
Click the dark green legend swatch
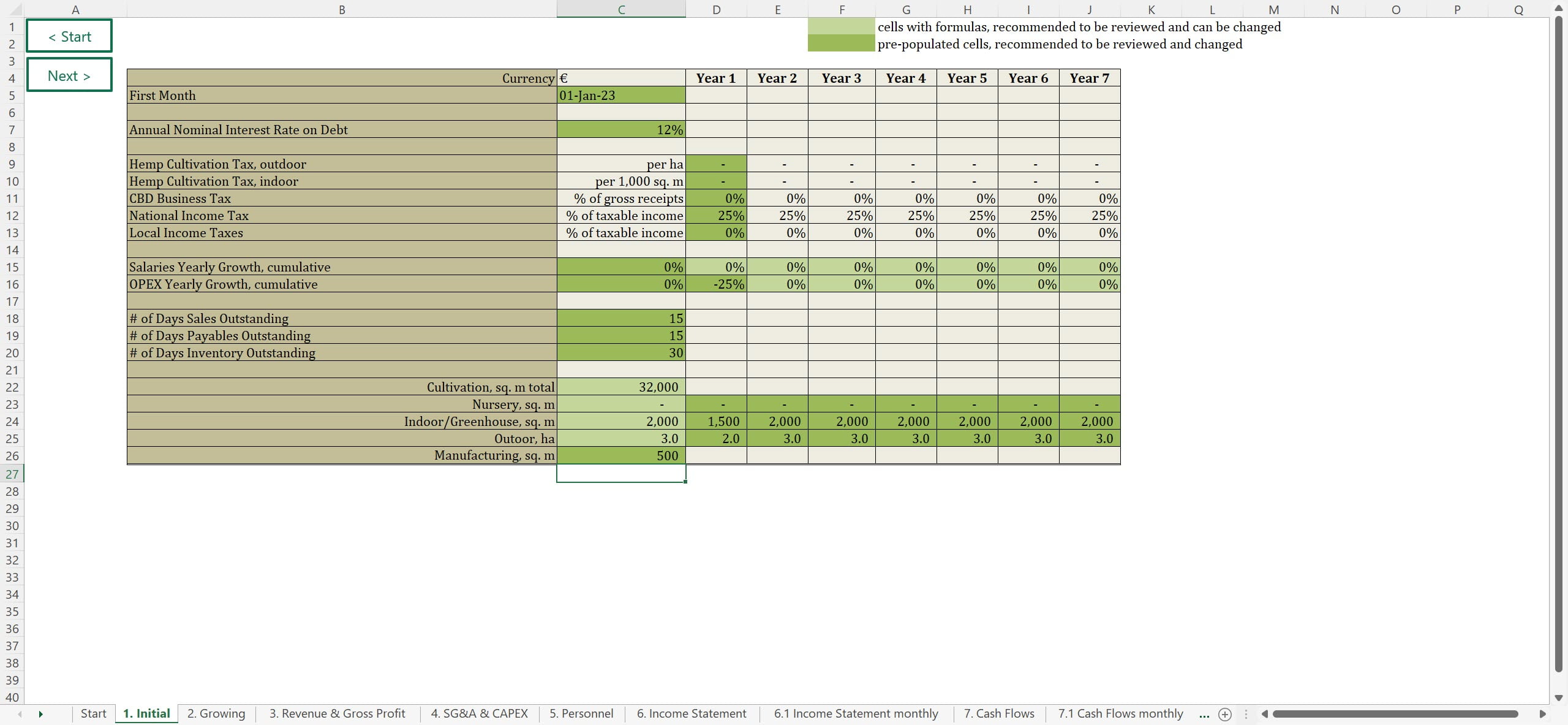(841, 44)
